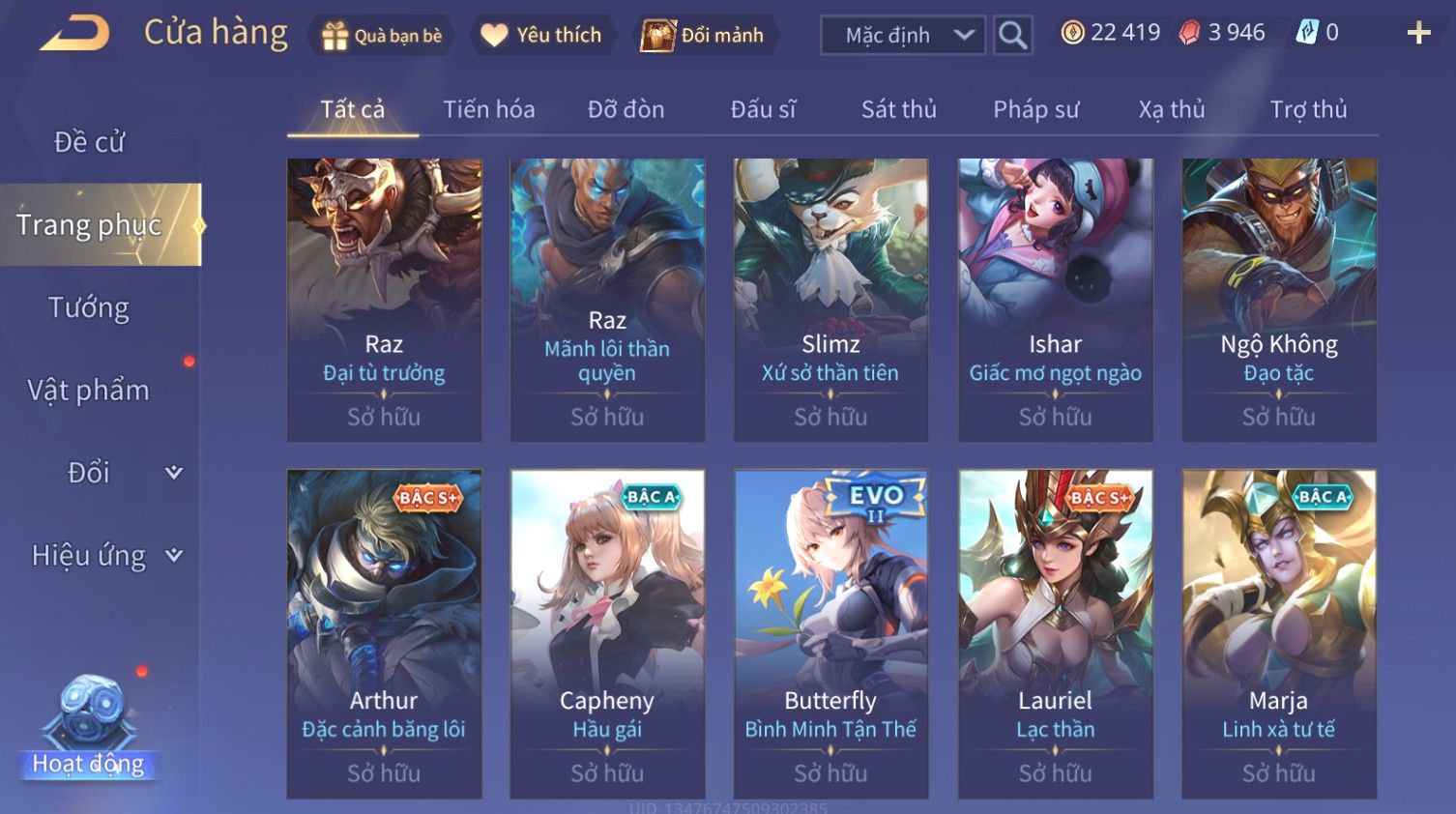Select the Tiến hóa tab
This screenshot has height=814, width=1456.
(x=489, y=109)
